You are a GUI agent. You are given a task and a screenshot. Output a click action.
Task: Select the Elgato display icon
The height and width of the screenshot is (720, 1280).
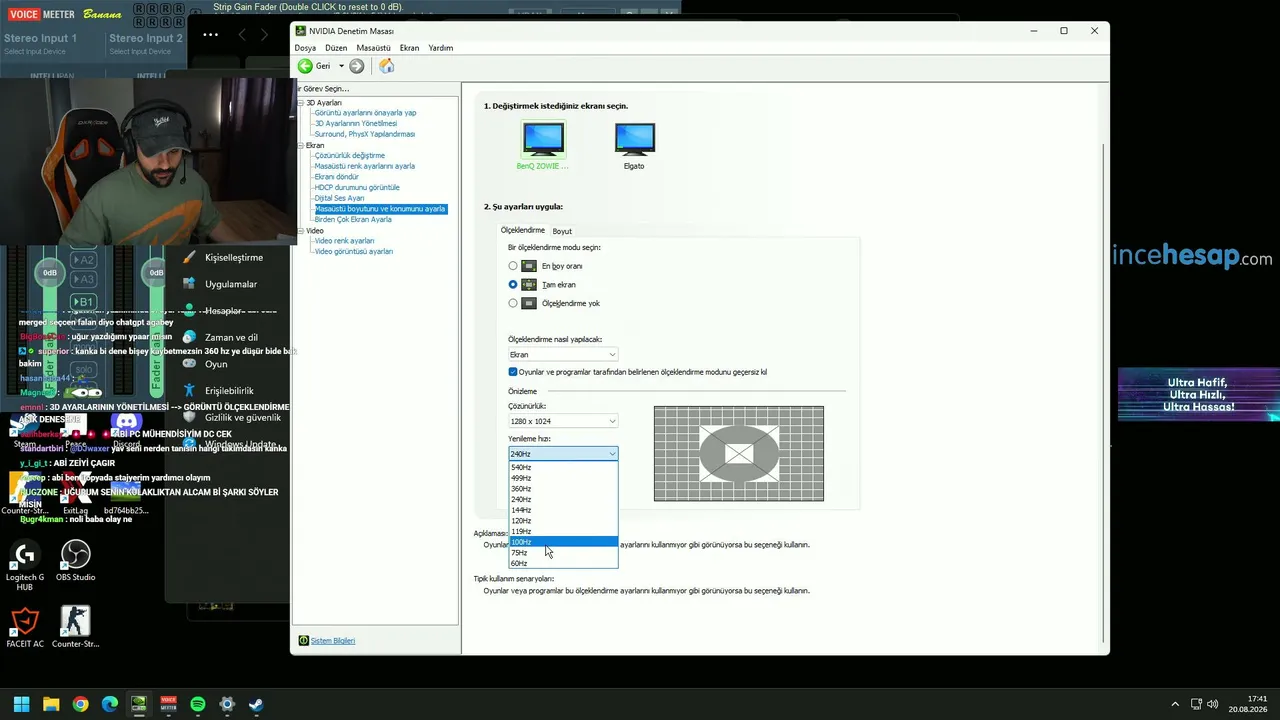point(634,139)
